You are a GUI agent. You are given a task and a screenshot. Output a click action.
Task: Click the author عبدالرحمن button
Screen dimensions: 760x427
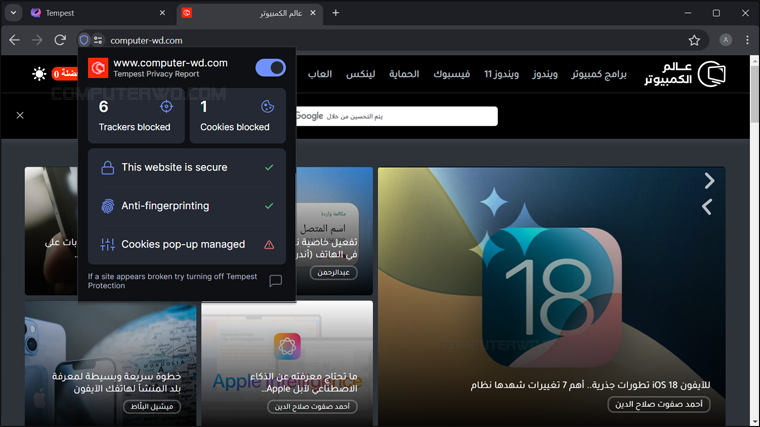333,273
